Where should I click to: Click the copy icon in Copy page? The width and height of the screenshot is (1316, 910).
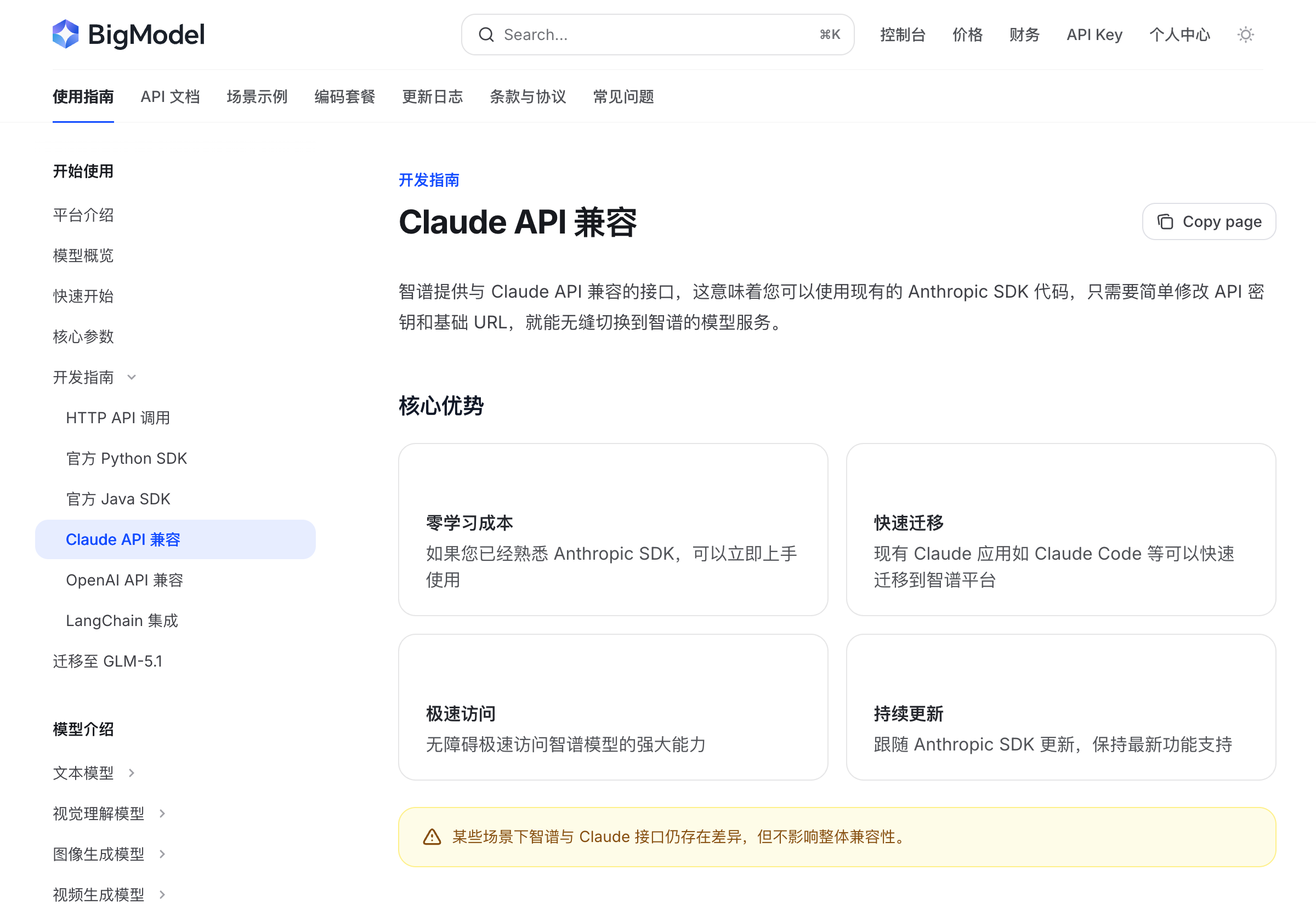(1165, 222)
